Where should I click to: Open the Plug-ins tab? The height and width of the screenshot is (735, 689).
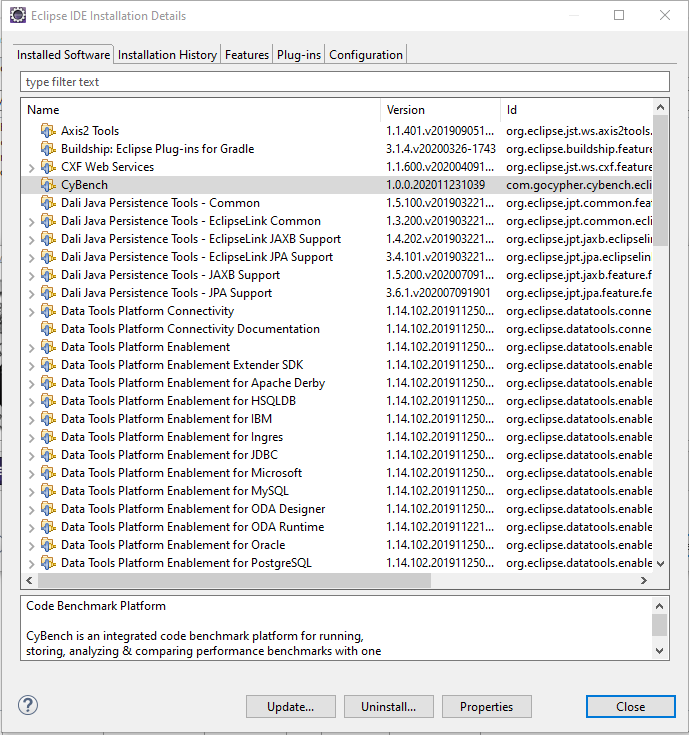299,55
